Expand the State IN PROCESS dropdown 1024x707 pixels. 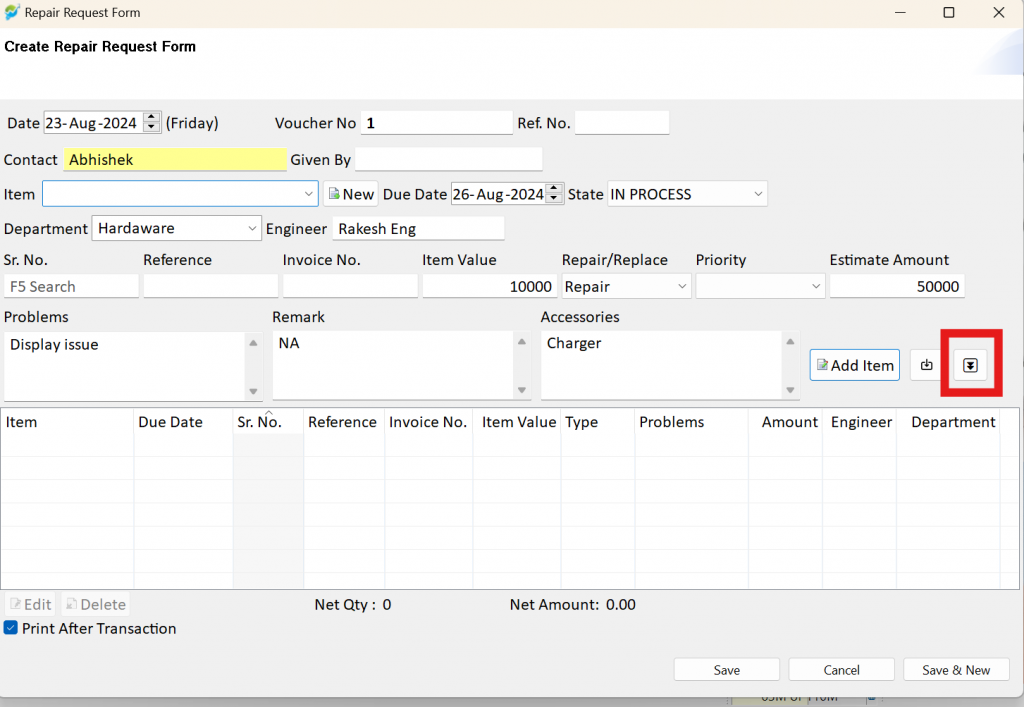tap(758, 194)
